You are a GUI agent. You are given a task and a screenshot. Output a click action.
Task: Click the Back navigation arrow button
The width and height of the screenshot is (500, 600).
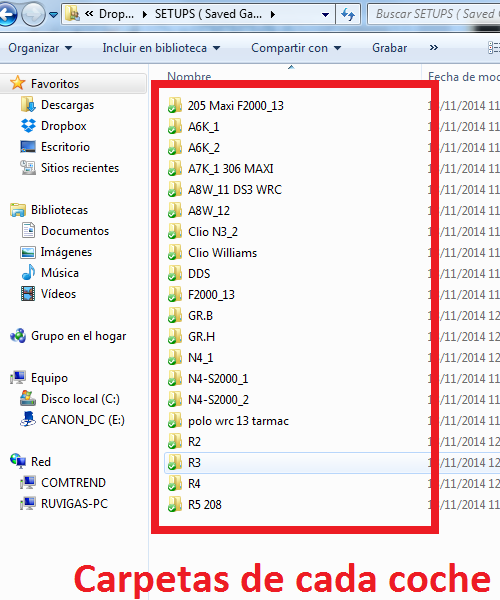pos(7,15)
